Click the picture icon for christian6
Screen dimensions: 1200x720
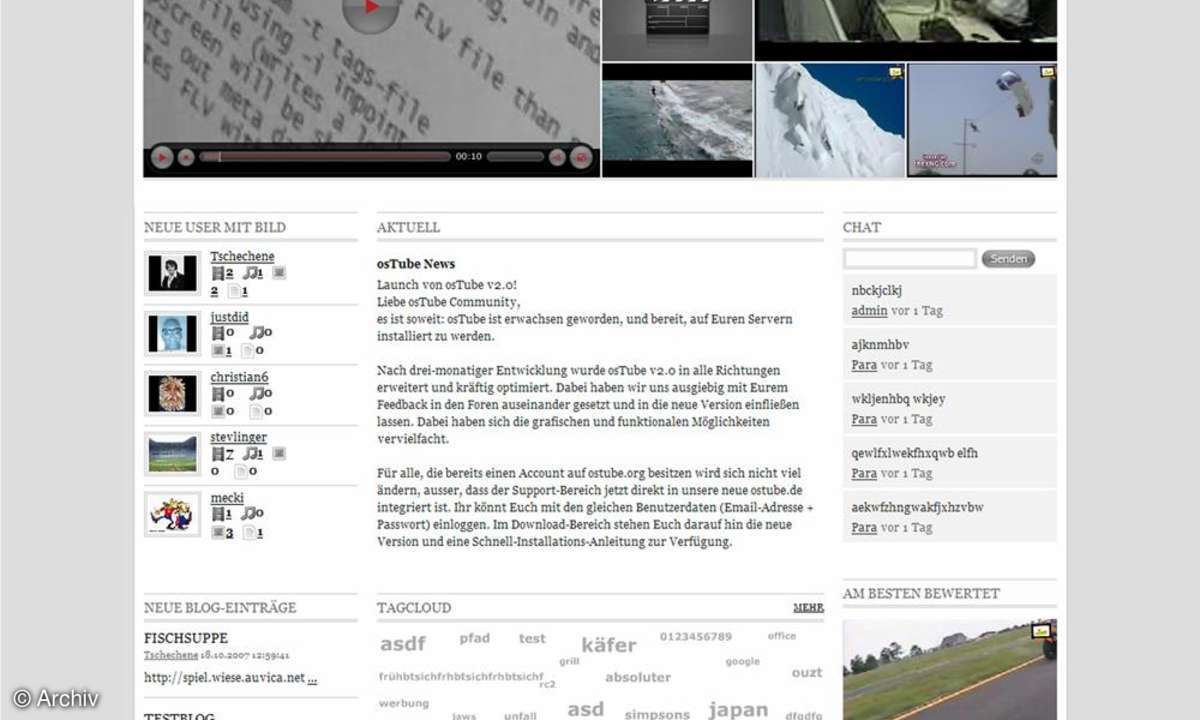point(218,411)
